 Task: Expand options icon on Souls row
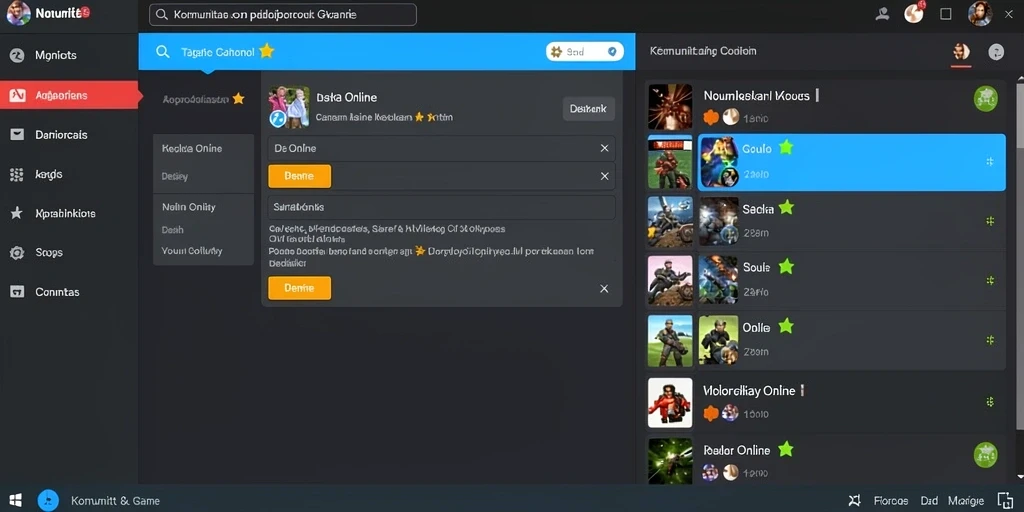pos(990,281)
